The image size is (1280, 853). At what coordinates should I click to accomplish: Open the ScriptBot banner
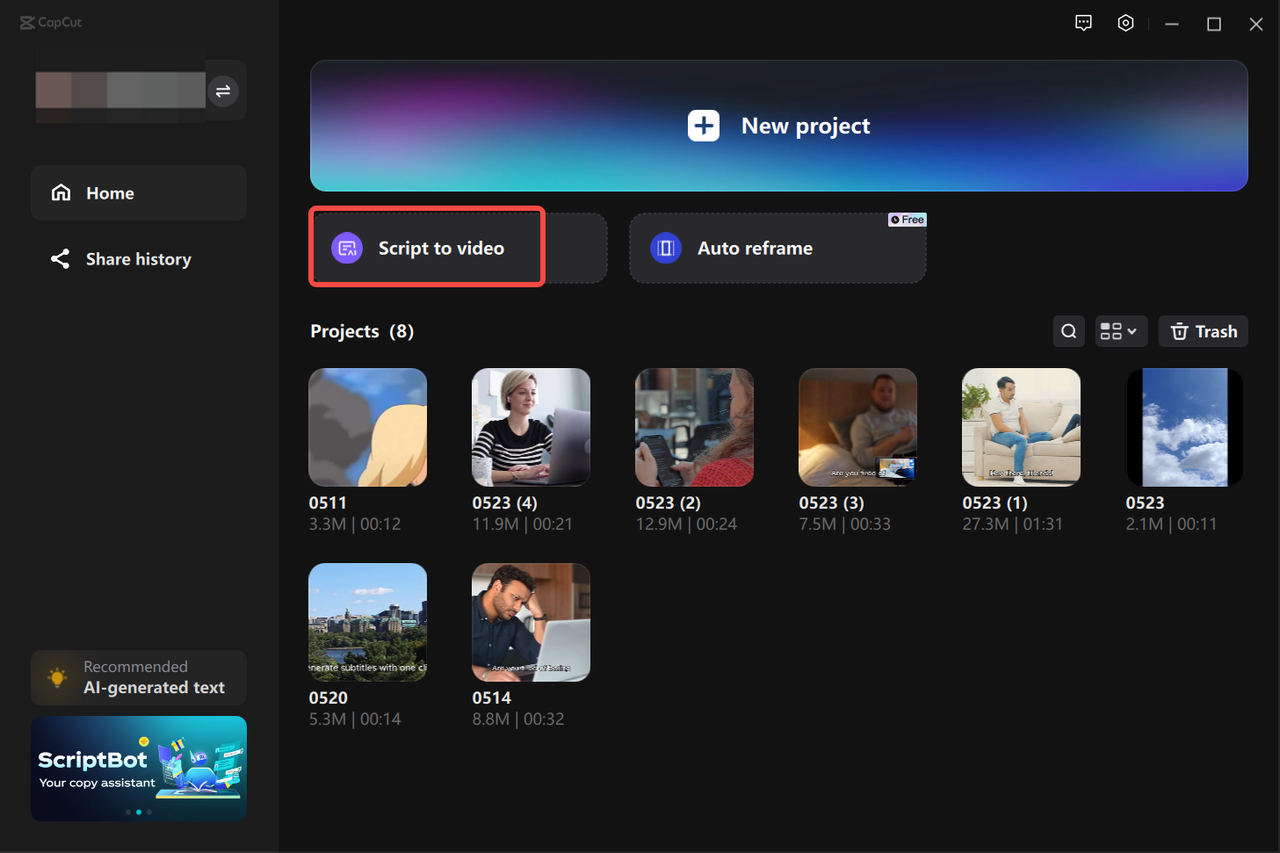point(139,768)
